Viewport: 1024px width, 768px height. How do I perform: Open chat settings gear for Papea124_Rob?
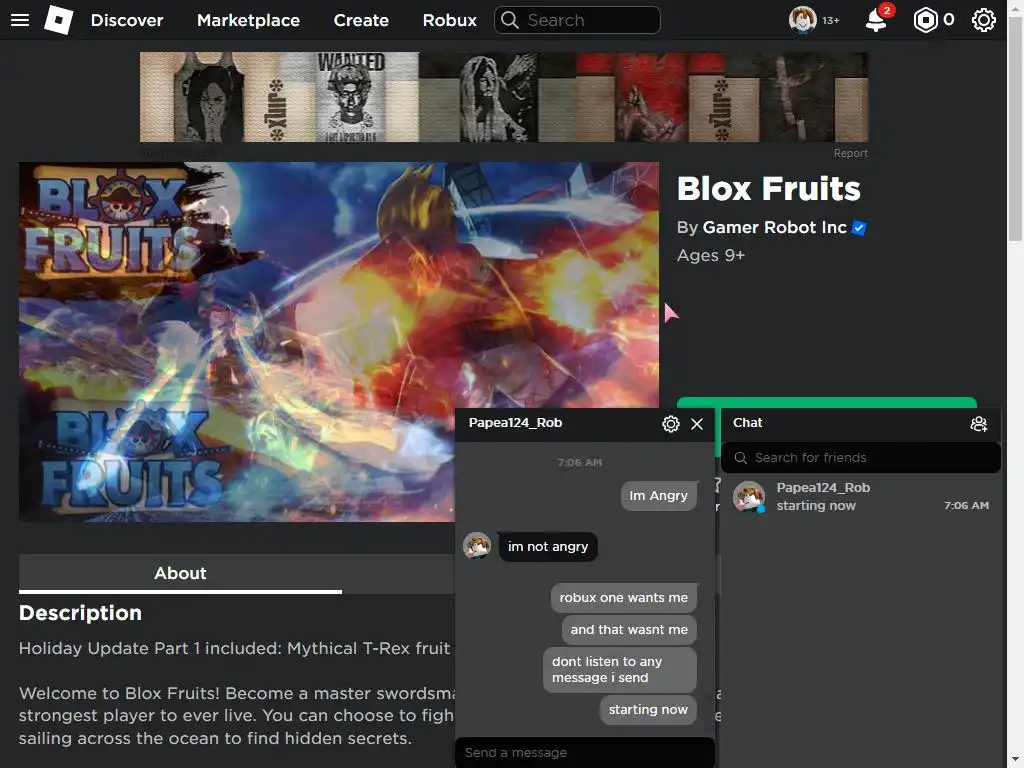click(x=671, y=424)
